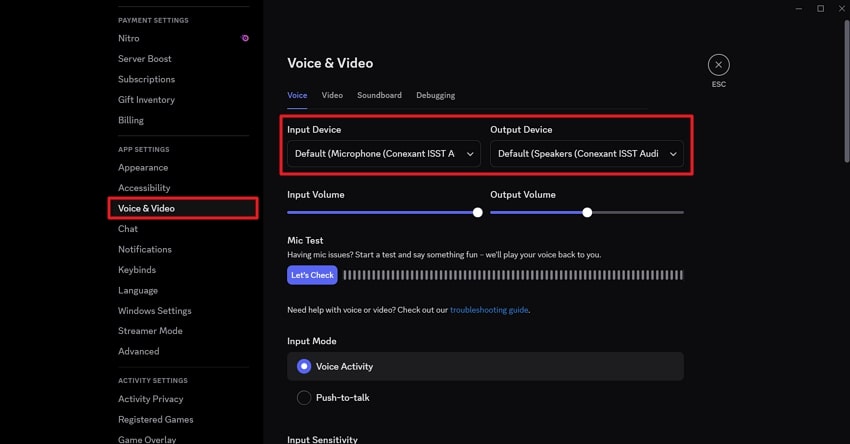Click the Input Mode heading
The height and width of the screenshot is (444, 850).
click(x=312, y=341)
